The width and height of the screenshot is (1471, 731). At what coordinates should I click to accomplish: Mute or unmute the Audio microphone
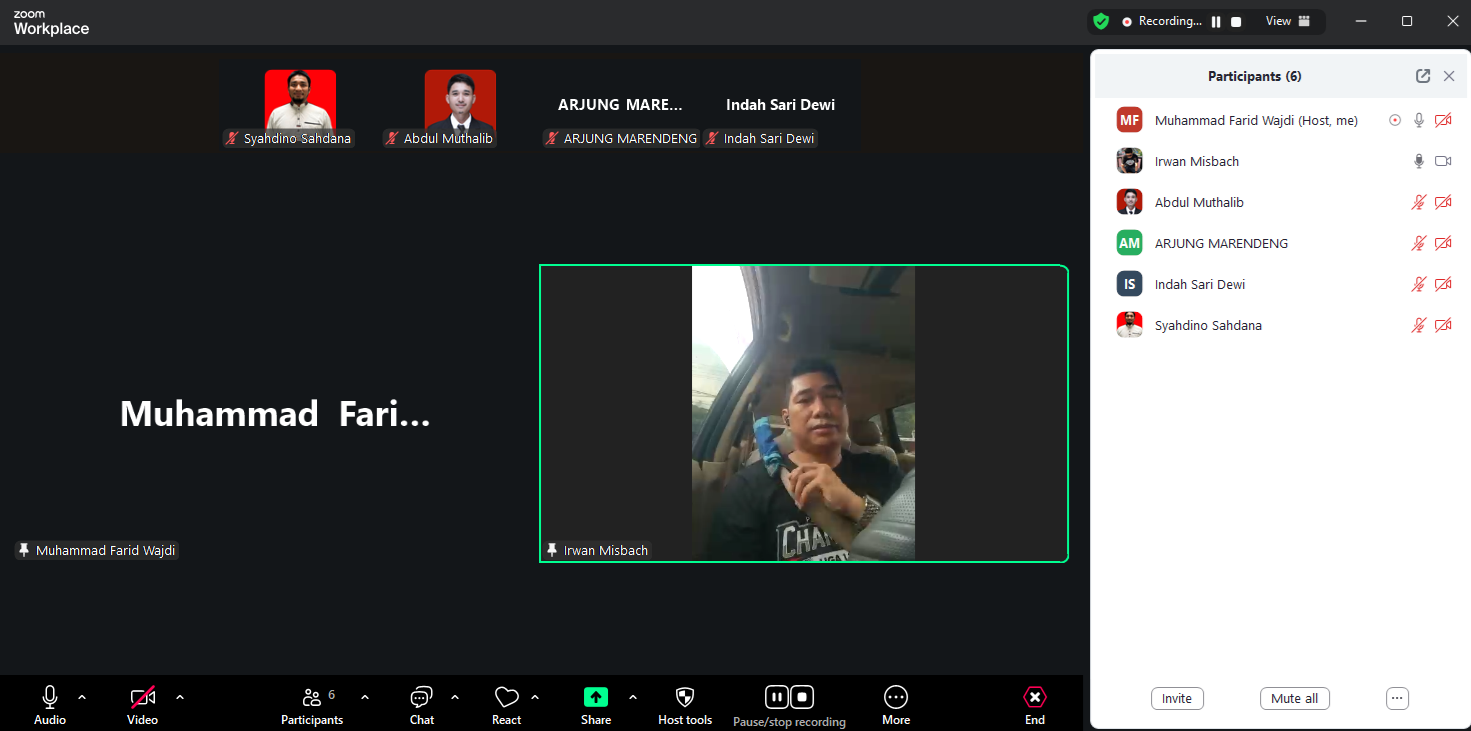pos(50,704)
